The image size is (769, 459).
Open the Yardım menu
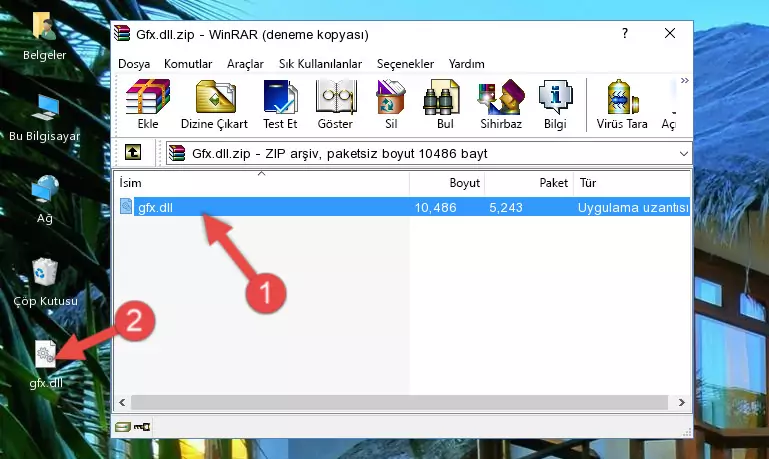pos(466,64)
